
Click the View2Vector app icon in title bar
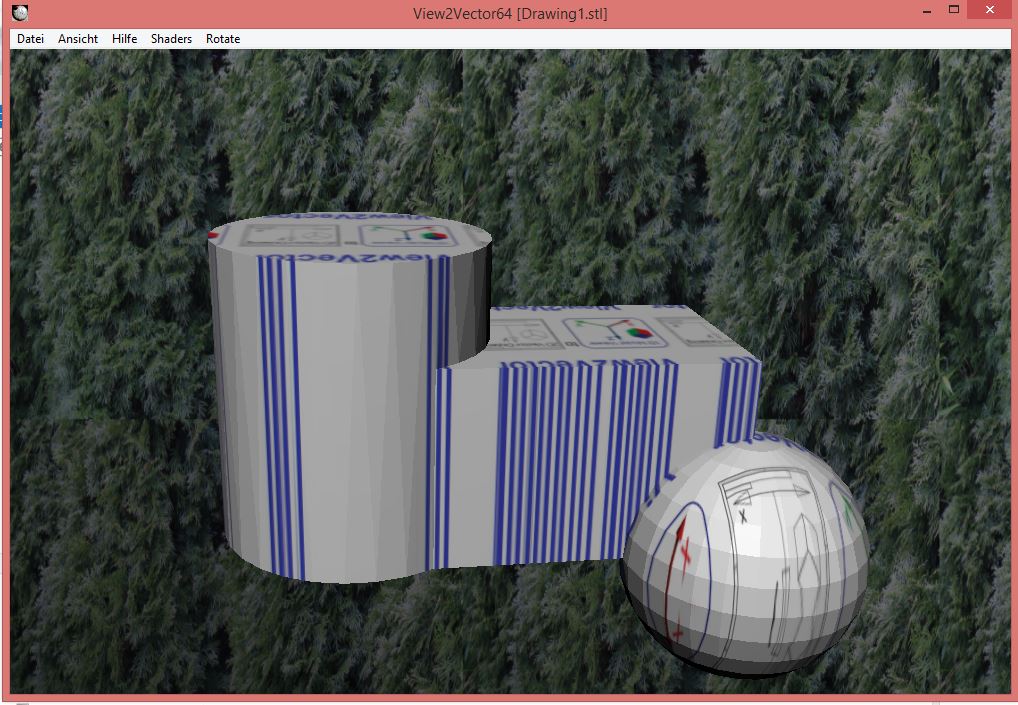(x=20, y=12)
